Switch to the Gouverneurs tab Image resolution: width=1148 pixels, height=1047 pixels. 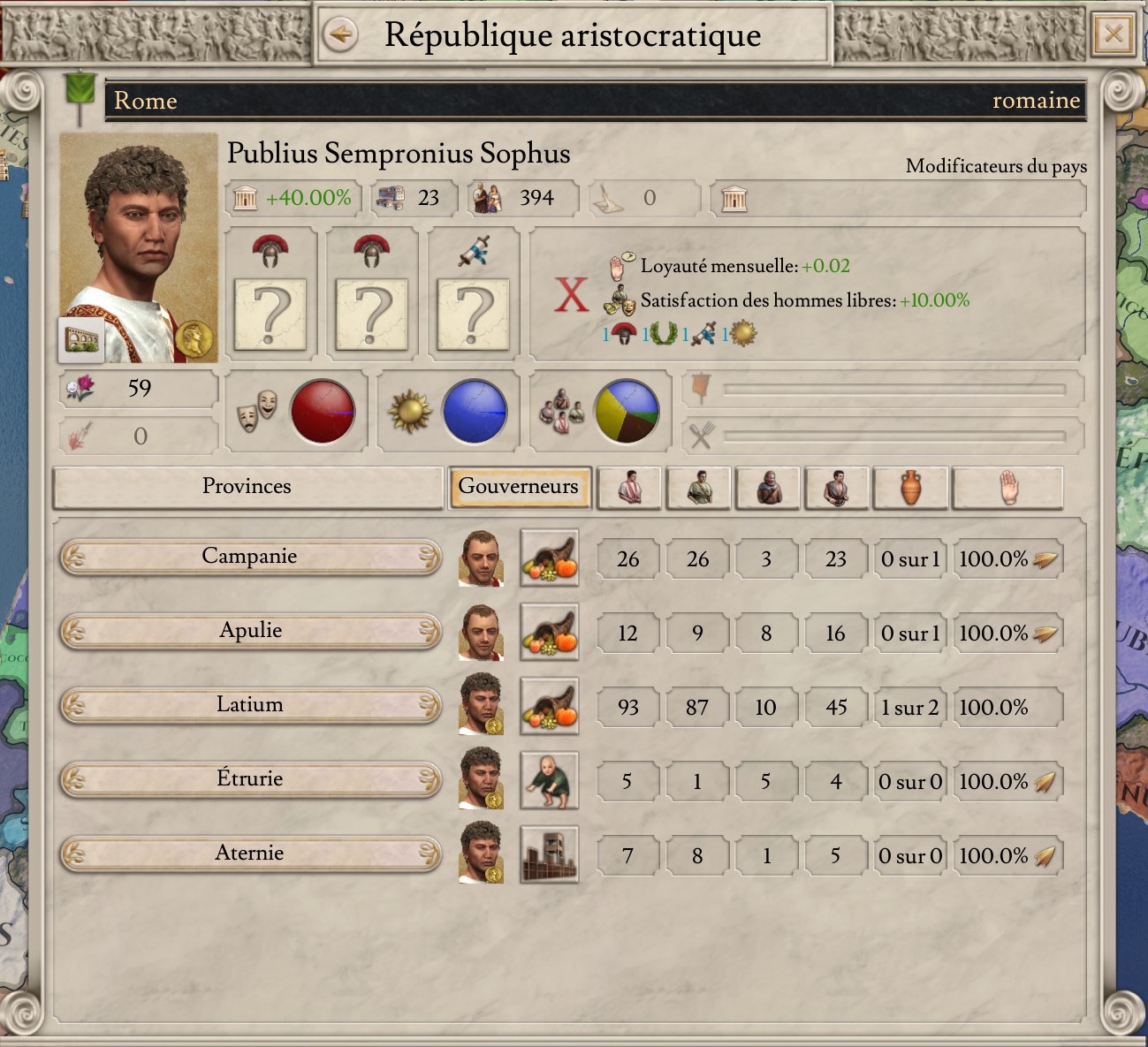(519, 487)
